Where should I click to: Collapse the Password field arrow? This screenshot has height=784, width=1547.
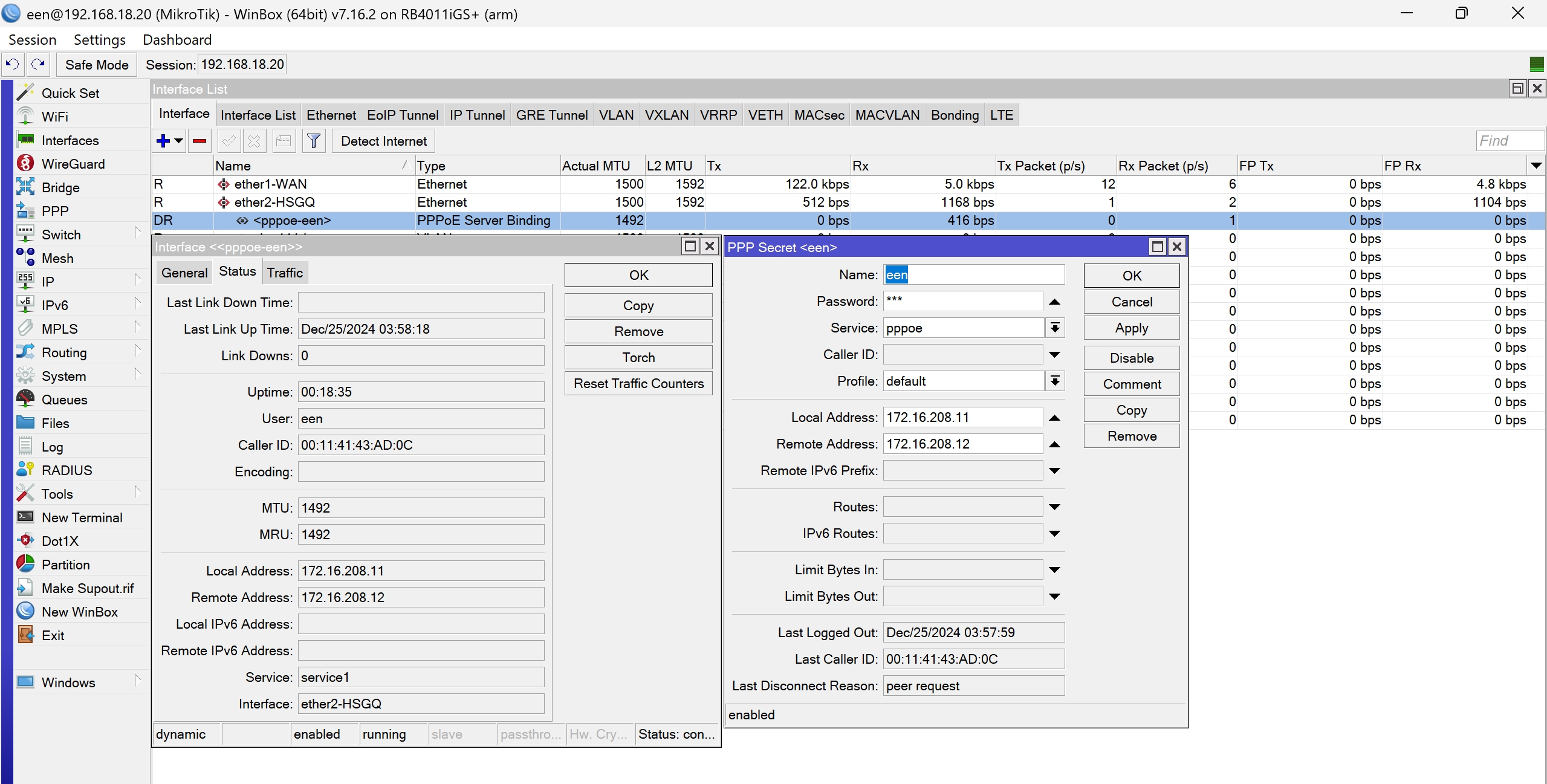(x=1054, y=302)
